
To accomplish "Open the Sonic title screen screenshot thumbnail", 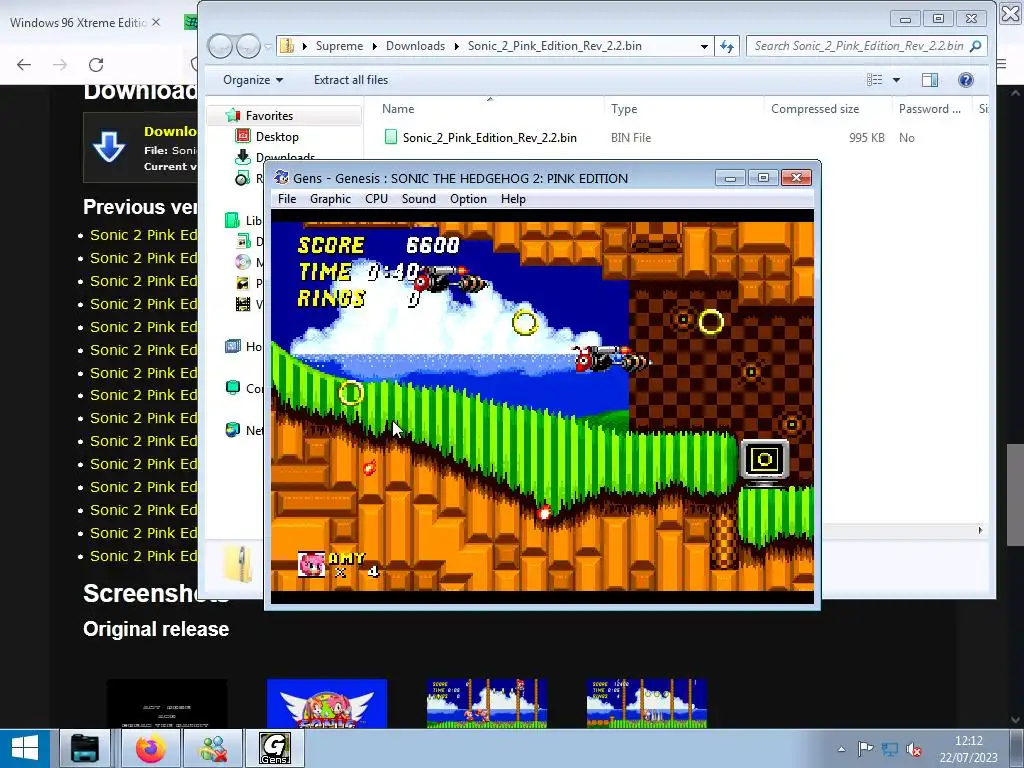I will click(327, 703).
